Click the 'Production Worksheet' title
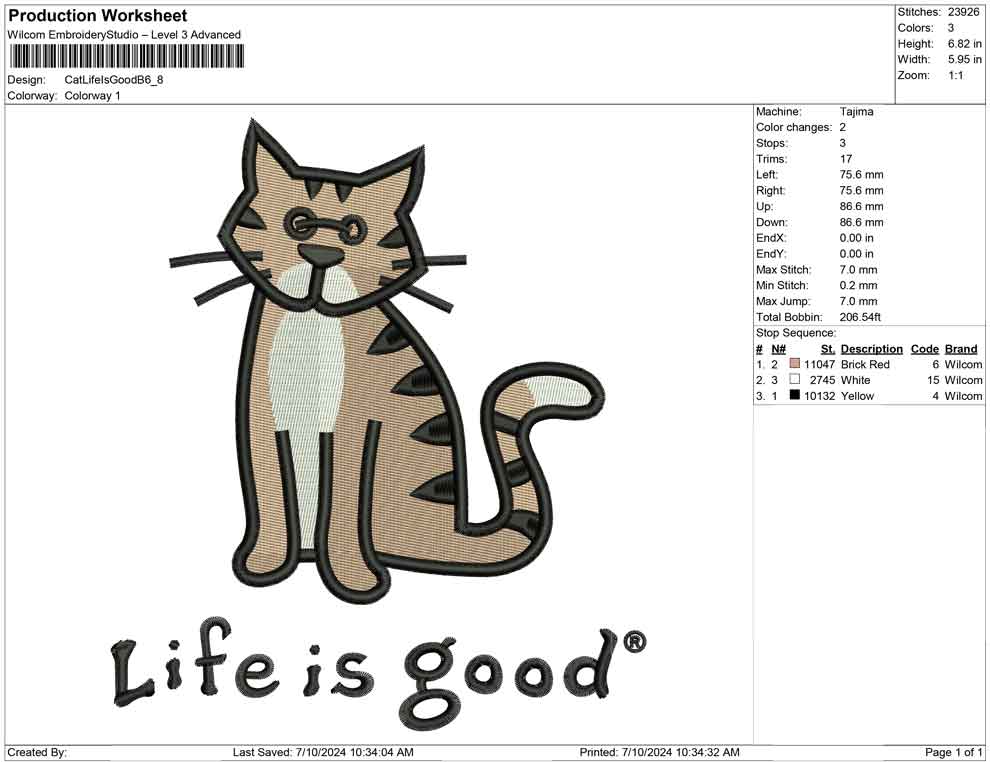Image resolution: width=990 pixels, height=762 pixels. (98, 16)
